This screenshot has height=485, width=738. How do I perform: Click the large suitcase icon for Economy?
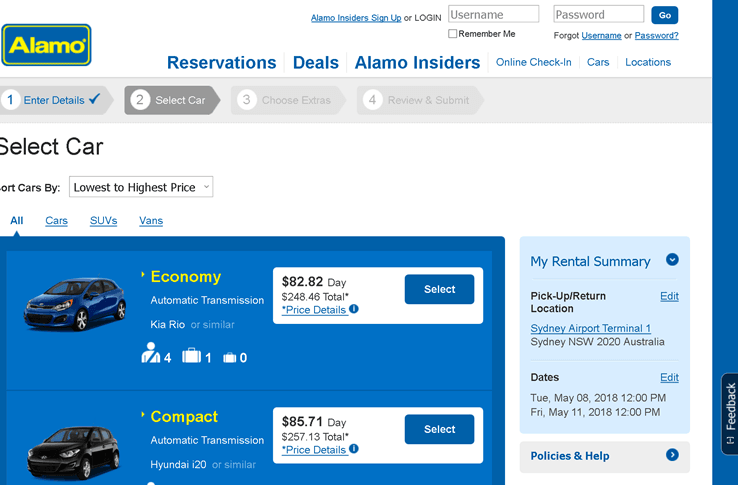click(x=191, y=355)
